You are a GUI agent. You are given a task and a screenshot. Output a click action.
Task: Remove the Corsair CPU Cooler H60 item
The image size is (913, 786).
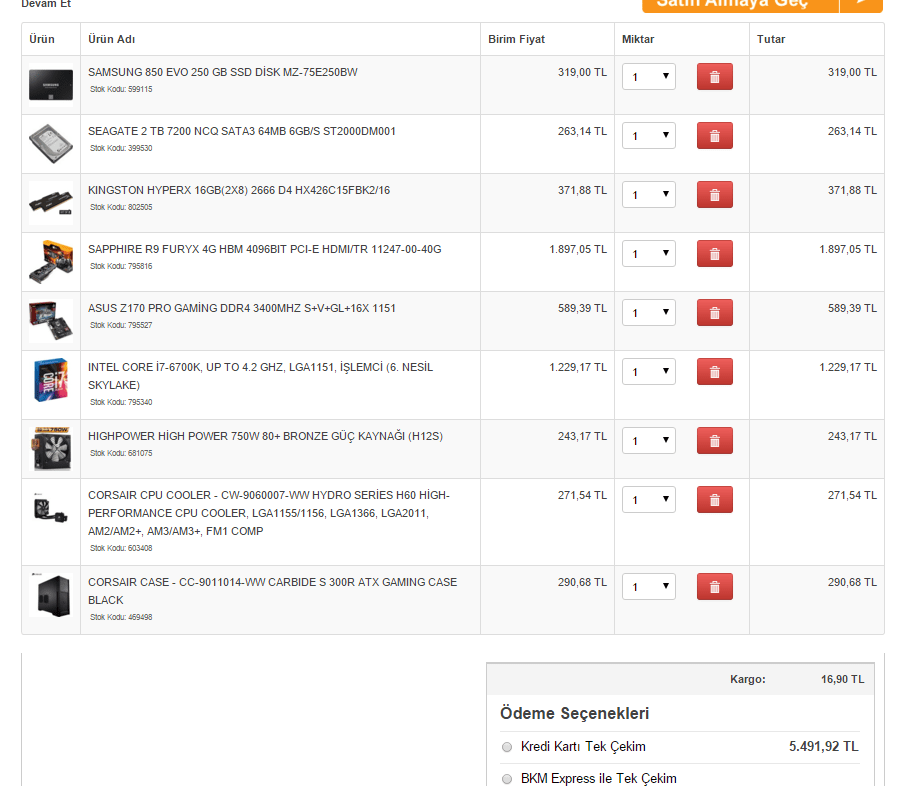point(714,500)
